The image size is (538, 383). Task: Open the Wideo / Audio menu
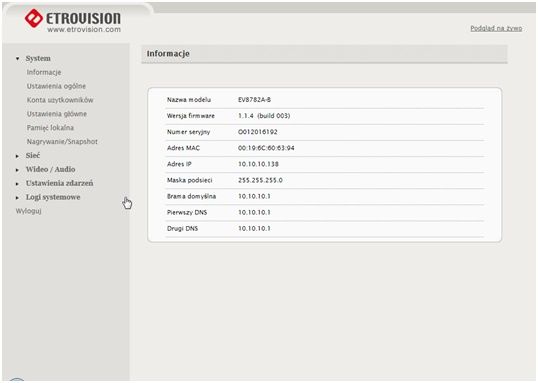click(50, 169)
